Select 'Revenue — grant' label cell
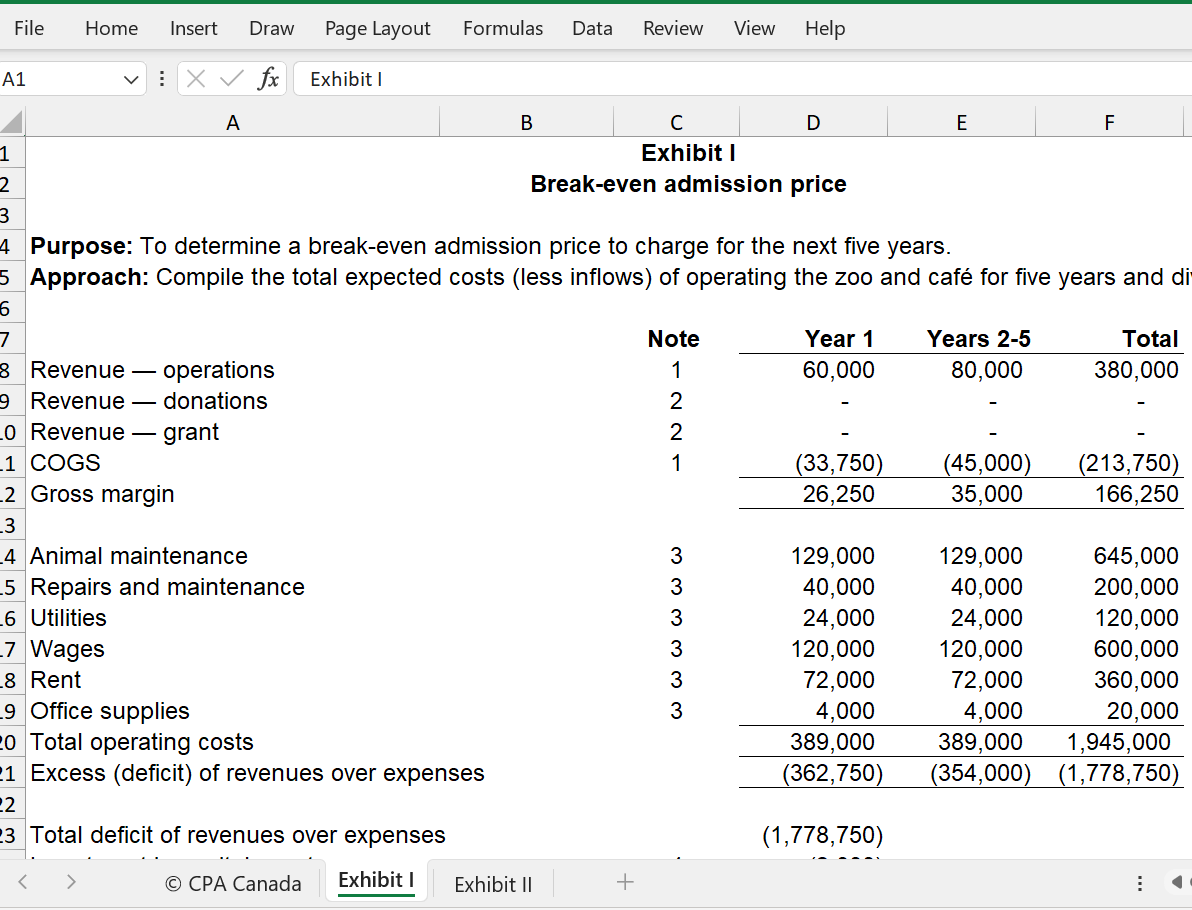Viewport: 1192px width, 910px height. (x=124, y=433)
